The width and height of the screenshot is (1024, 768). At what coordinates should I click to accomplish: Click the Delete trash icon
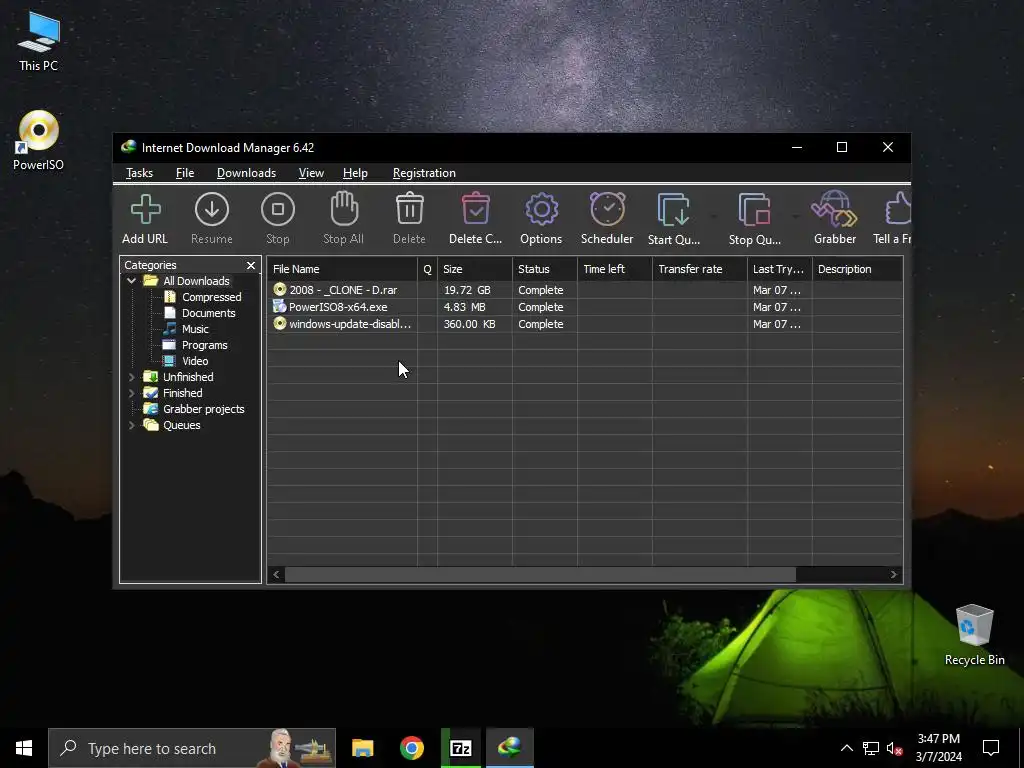point(409,218)
